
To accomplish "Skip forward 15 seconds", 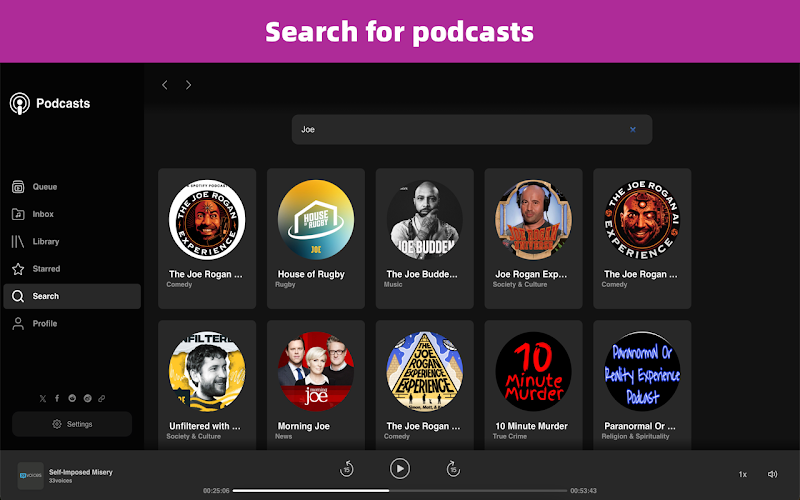I will [453, 468].
